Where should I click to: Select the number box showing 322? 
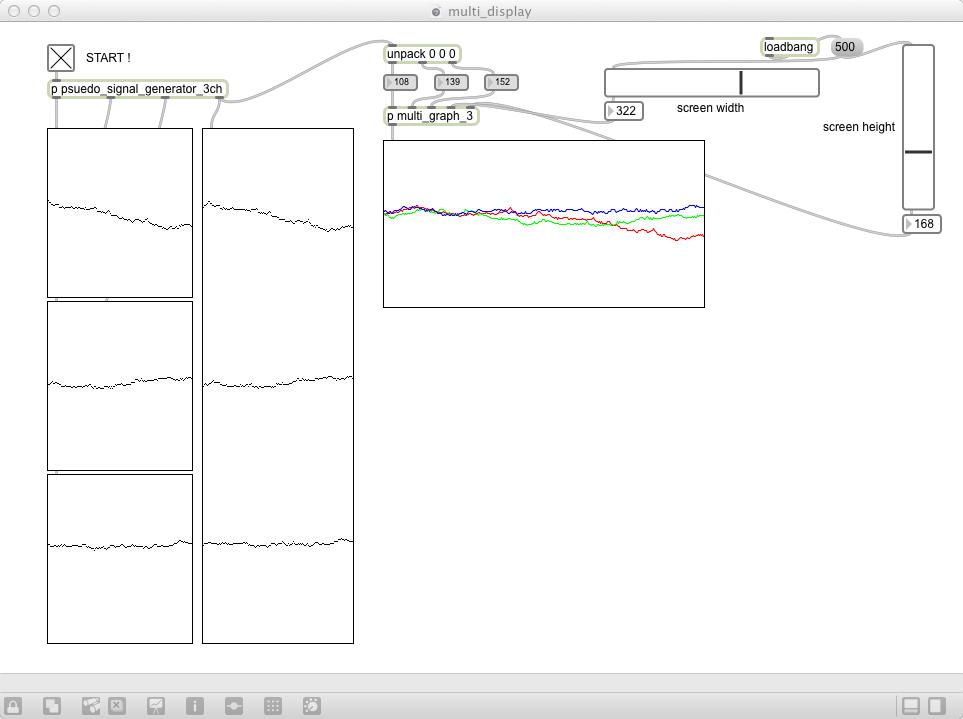[x=624, y=111]
